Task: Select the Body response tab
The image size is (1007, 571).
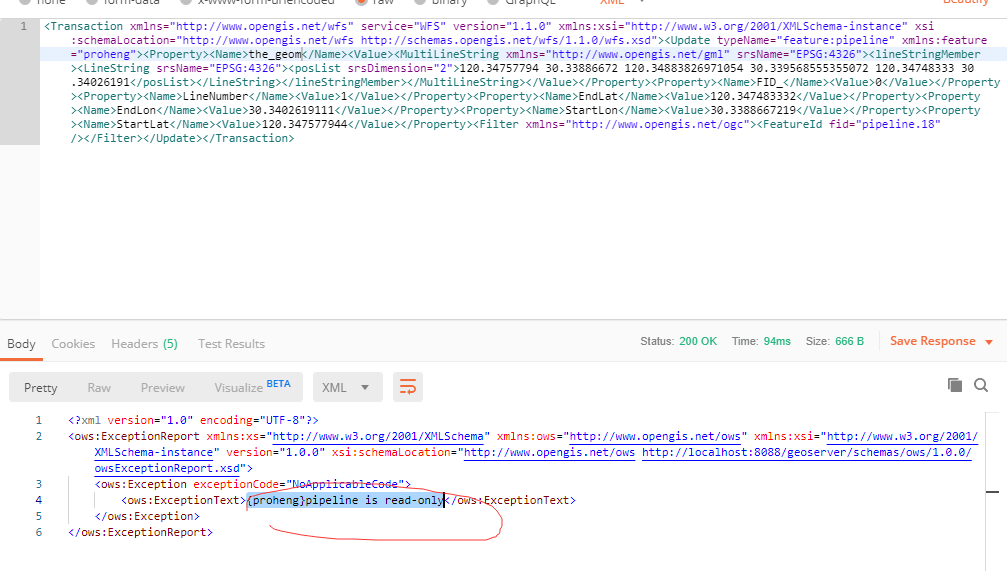Action: [x=21, y=343]
